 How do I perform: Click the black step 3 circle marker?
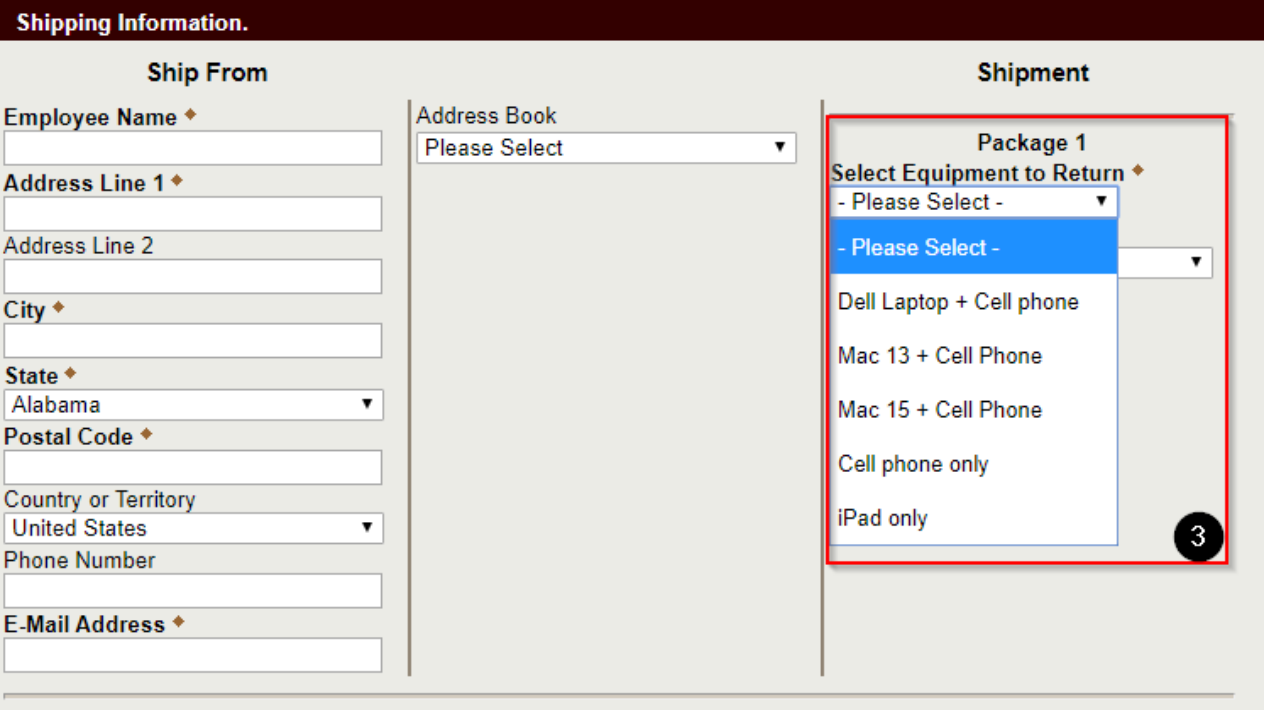(x=1197, y=537)
